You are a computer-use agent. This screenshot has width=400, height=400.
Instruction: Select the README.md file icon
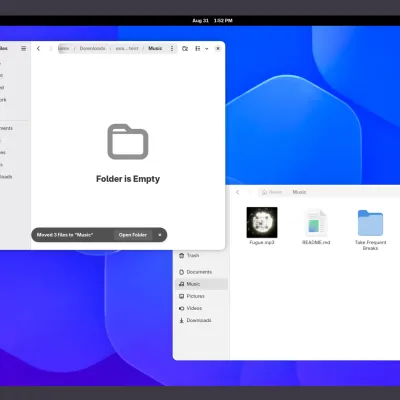click(316, 222)
